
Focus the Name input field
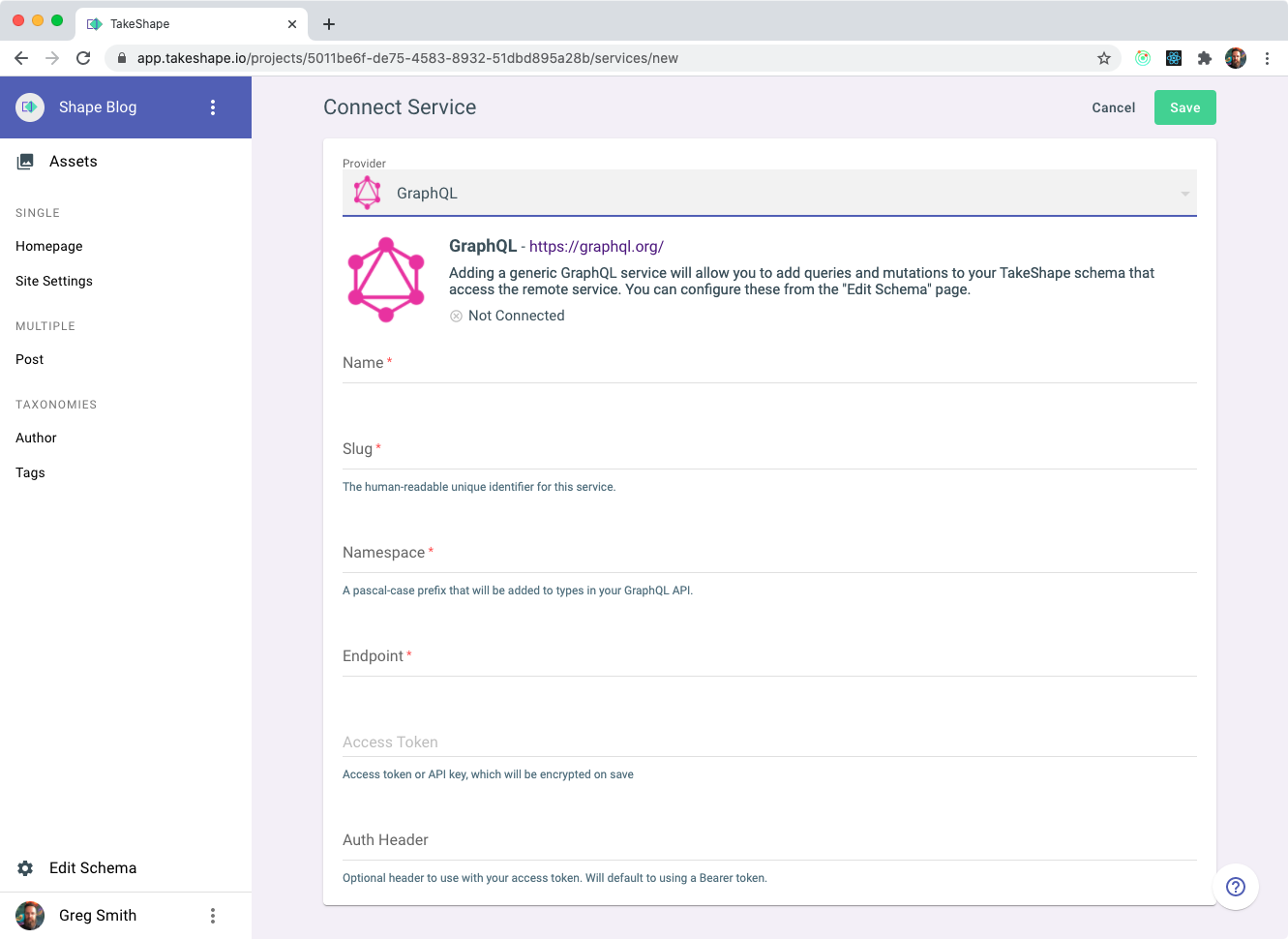(x=769, y=363)
